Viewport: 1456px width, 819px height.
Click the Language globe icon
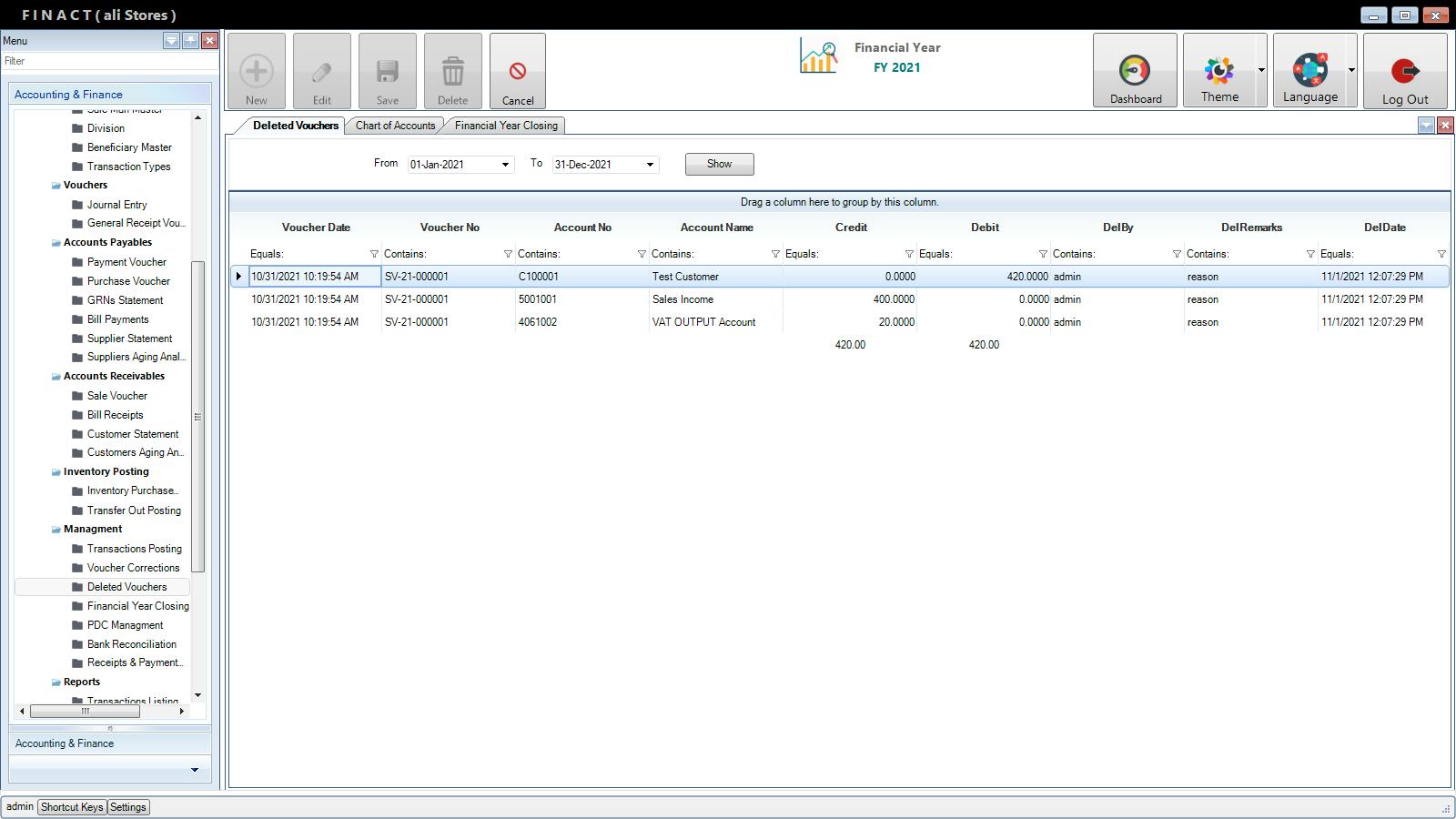(1309, 71)
